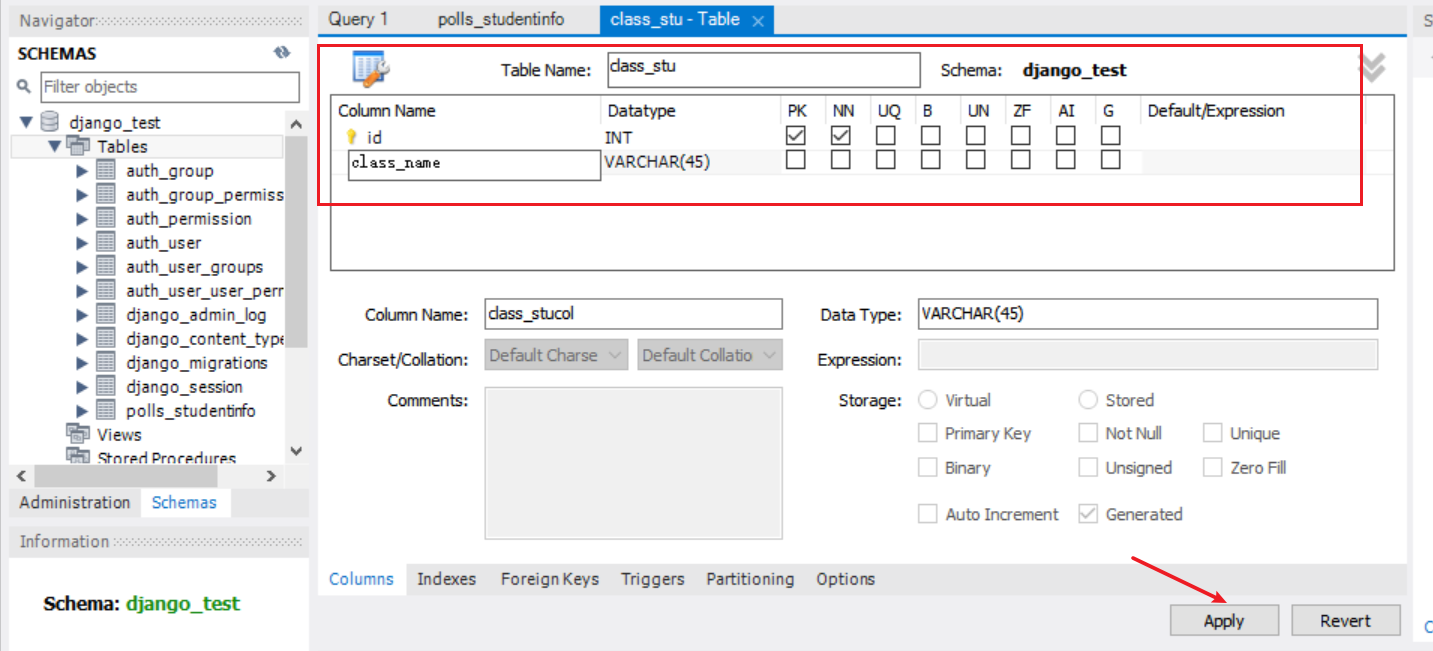
Task: Click the table editor wrench icon
Action: [x=370, y=69]
